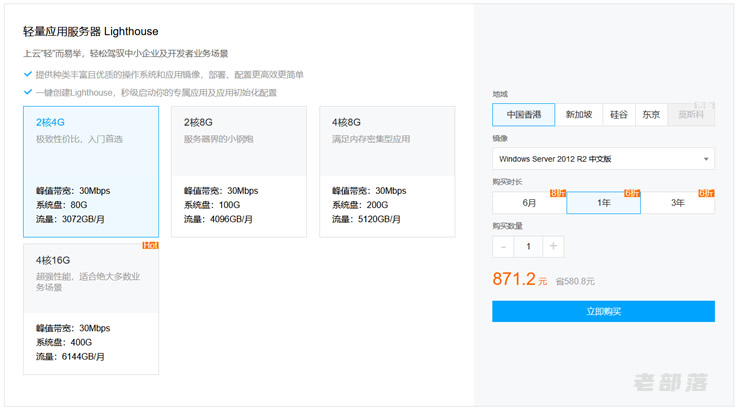Select 3年 purchase duration

678,203
